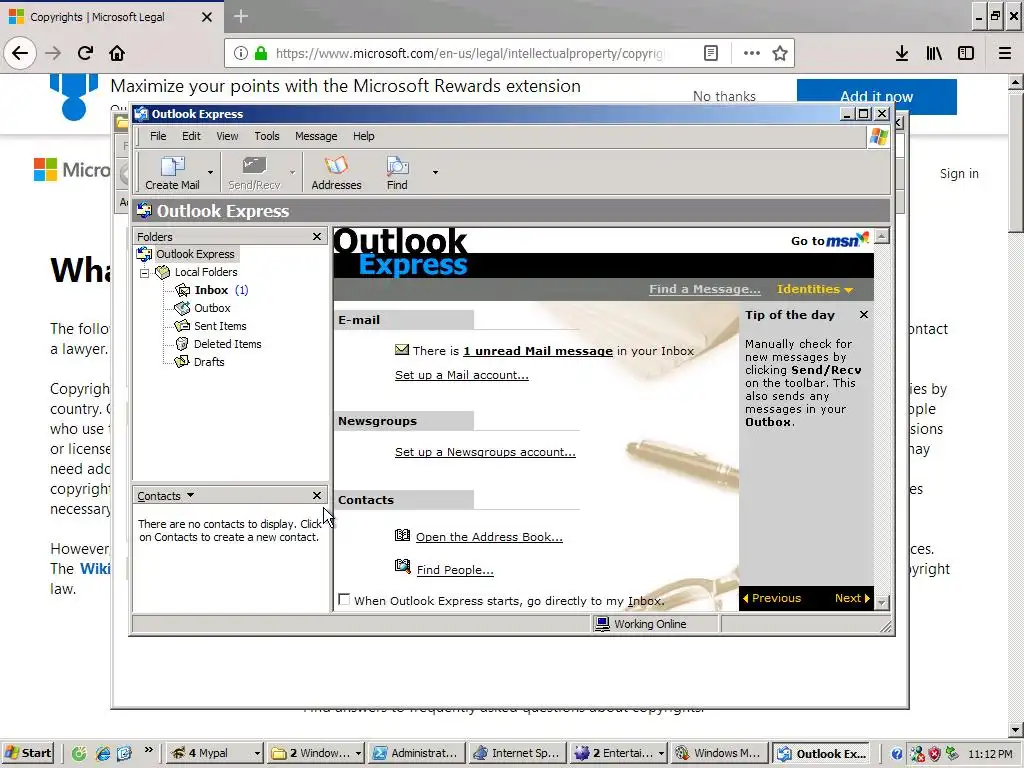Open the 2 Windows taskbar group dropdown

click(358, 754)
